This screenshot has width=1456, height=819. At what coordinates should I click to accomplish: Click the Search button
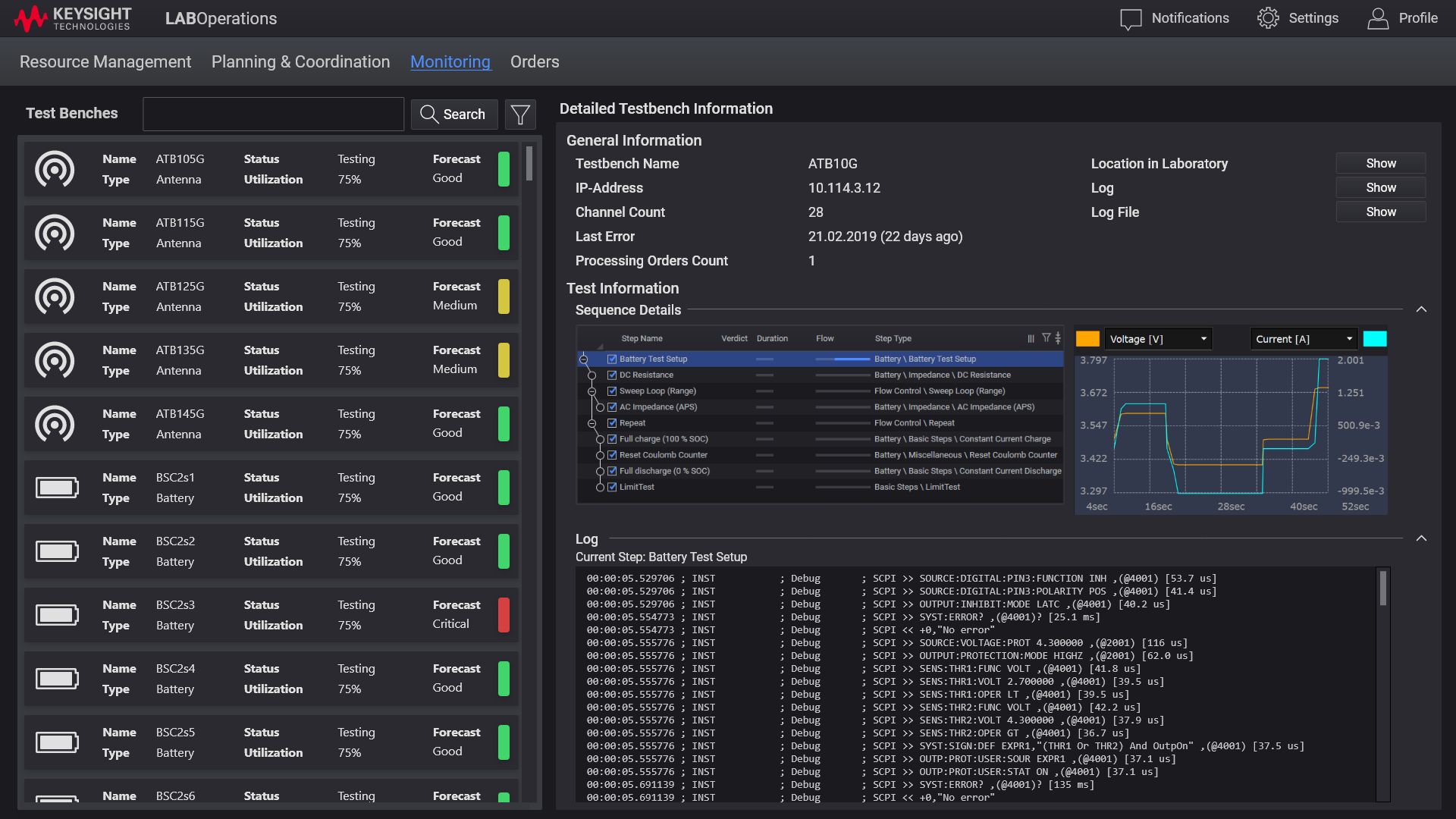pyautogui.click(x=453, y=115)
